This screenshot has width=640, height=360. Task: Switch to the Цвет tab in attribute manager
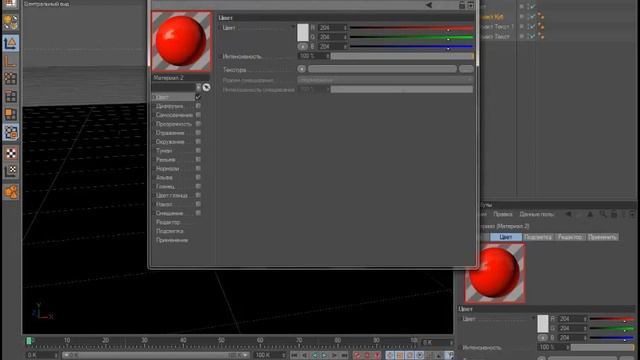[506, 237]
